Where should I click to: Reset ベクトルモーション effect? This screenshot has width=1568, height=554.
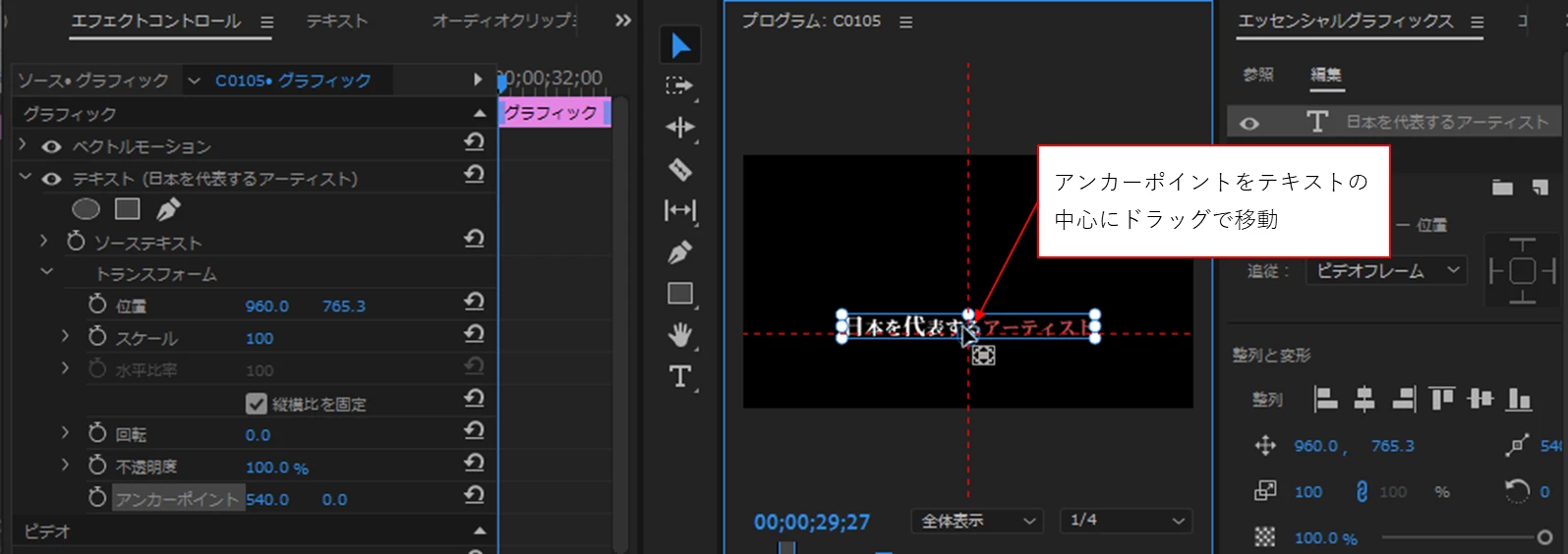tap(474, 143)
